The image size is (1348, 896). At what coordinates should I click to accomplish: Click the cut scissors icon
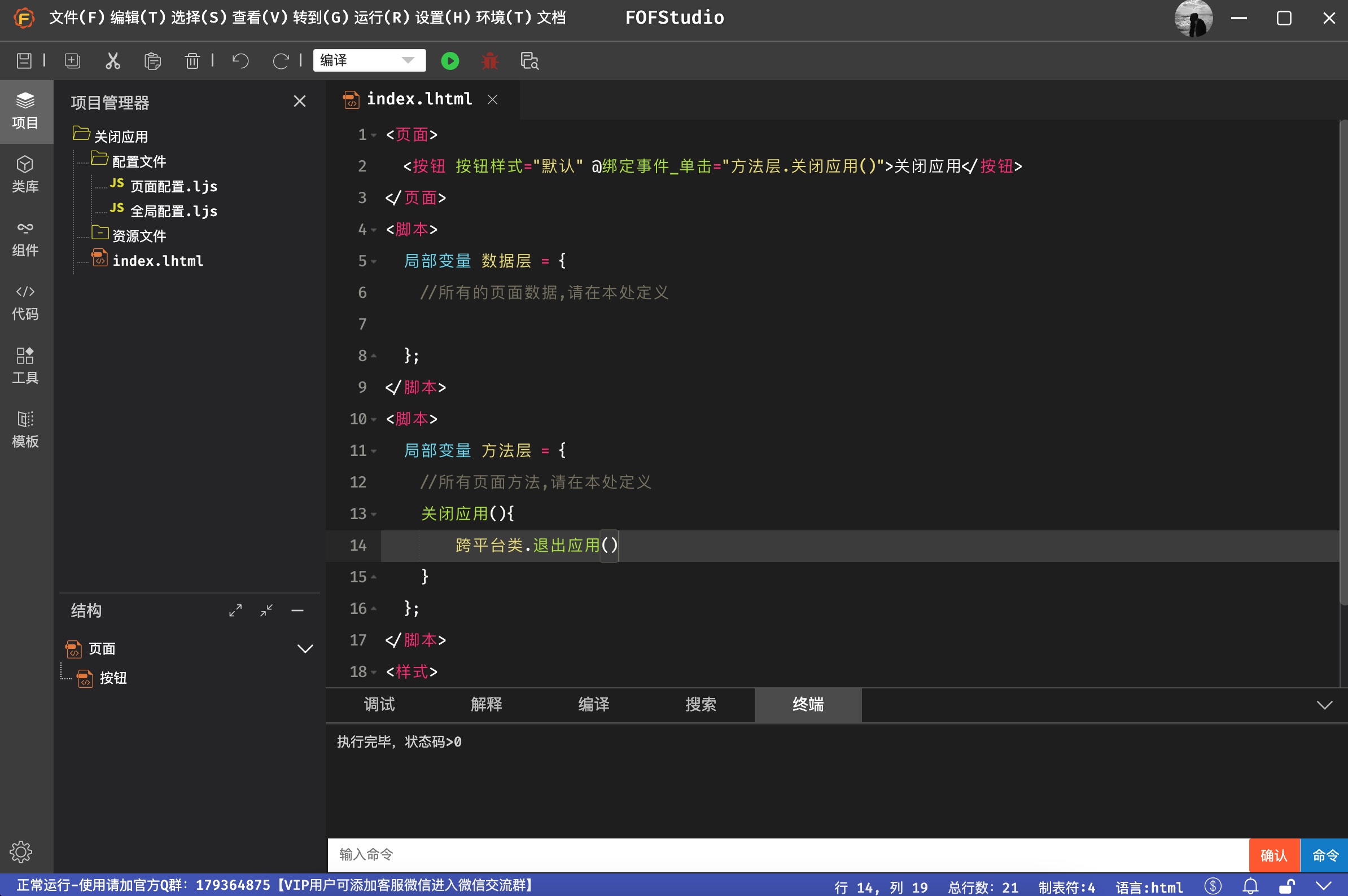pos(113,60)
